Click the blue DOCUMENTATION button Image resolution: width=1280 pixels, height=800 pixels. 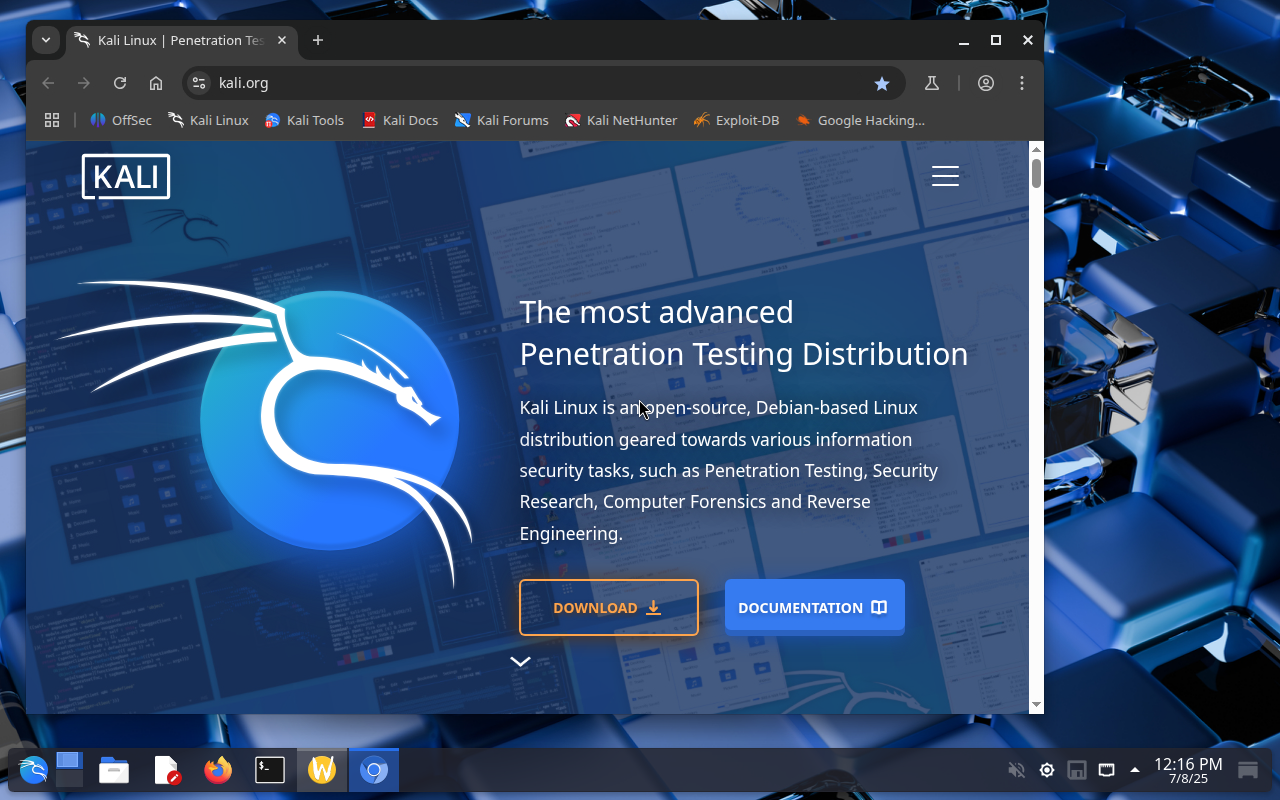[x=815, y=607]
